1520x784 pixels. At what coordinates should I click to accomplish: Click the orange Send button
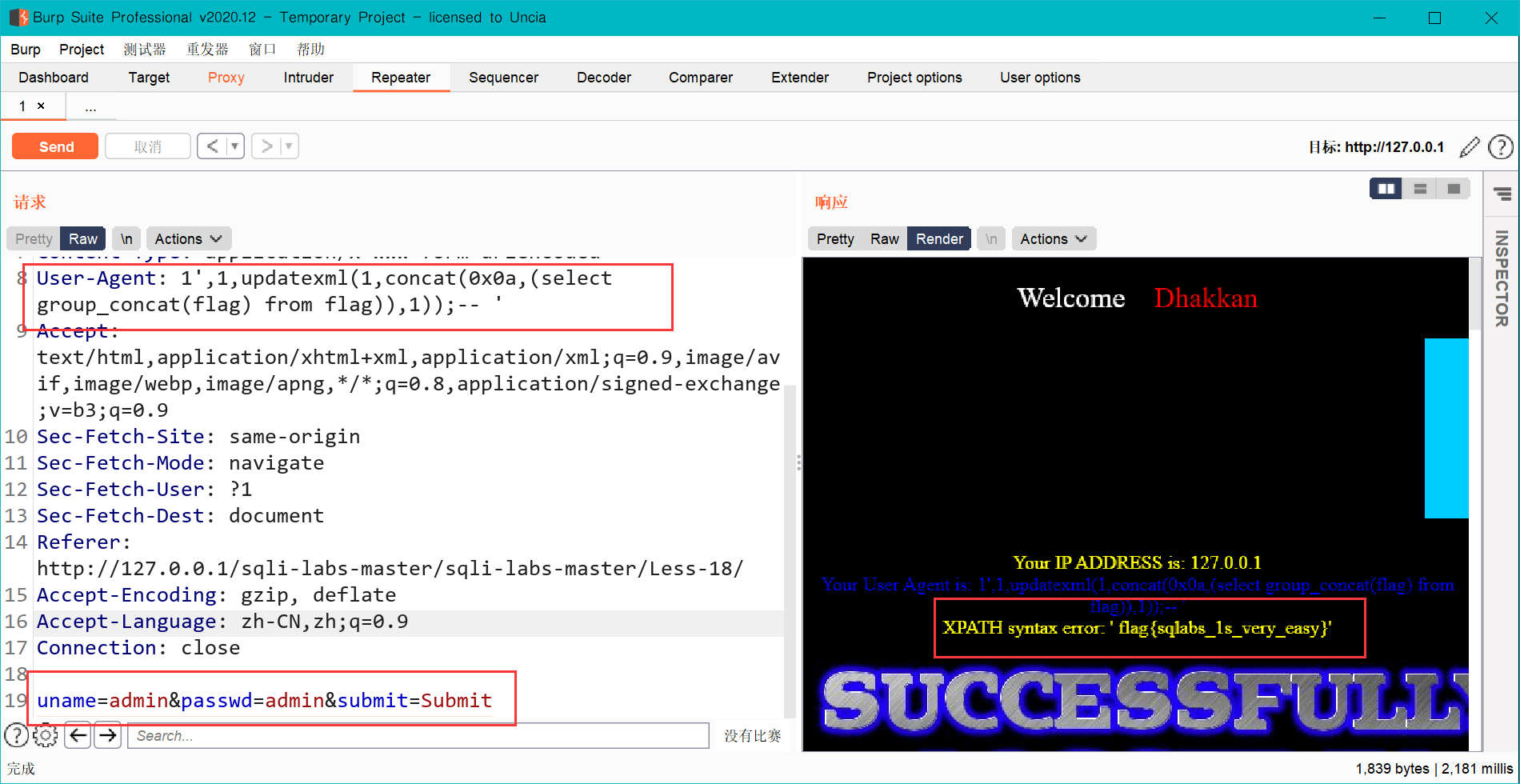click(55, 146)
